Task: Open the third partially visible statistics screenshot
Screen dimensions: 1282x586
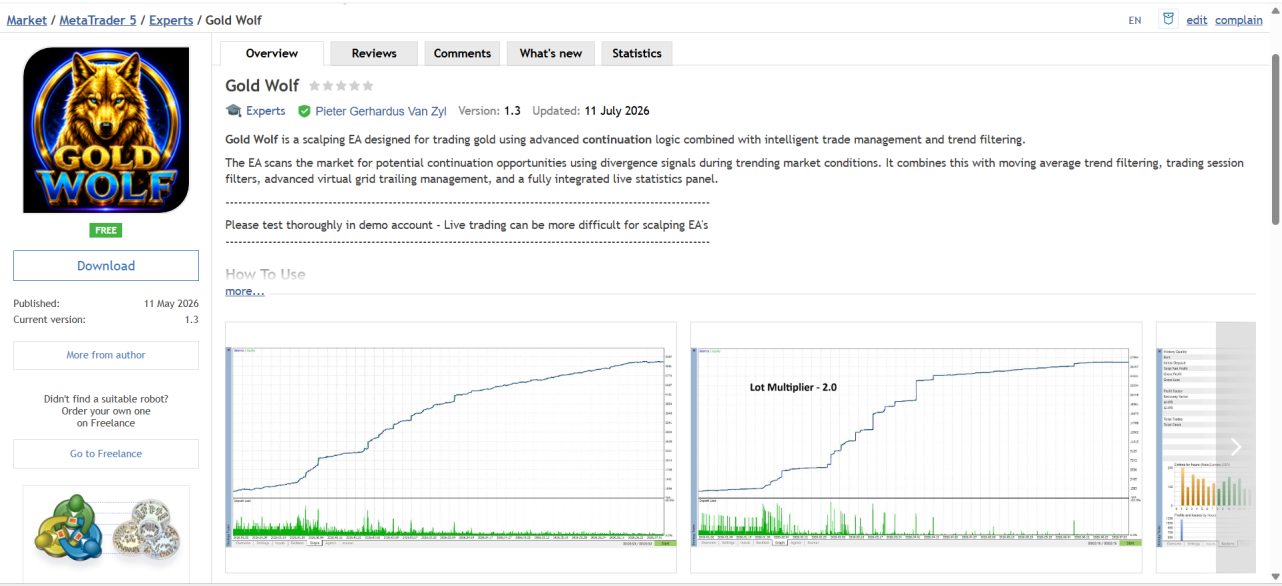Action: click(1186, 447)
